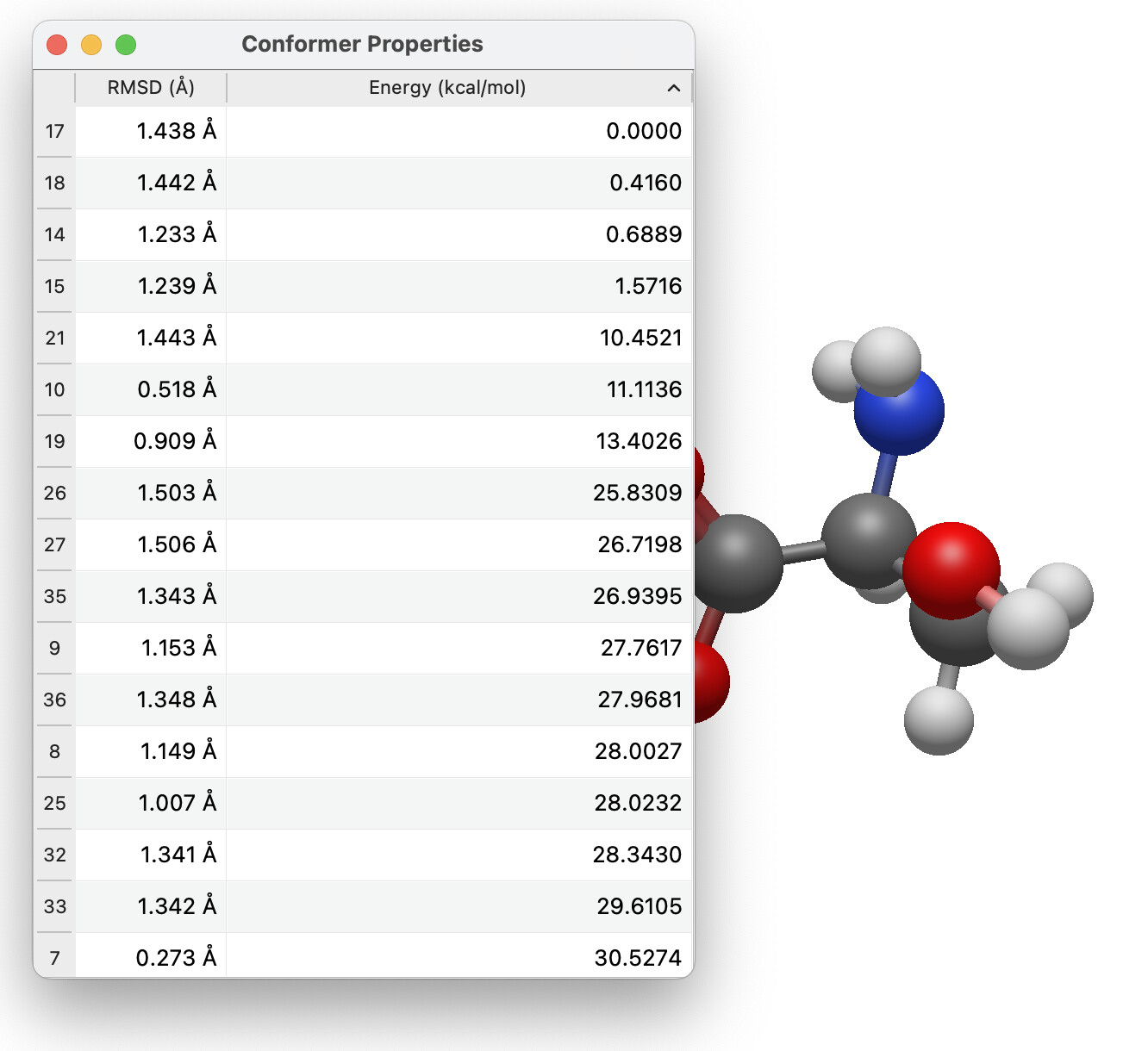The width and height of the screenshot is (1148, 1051).
Task: Select RMSD value 1.342 Å
Action: [x=151, y=906]
